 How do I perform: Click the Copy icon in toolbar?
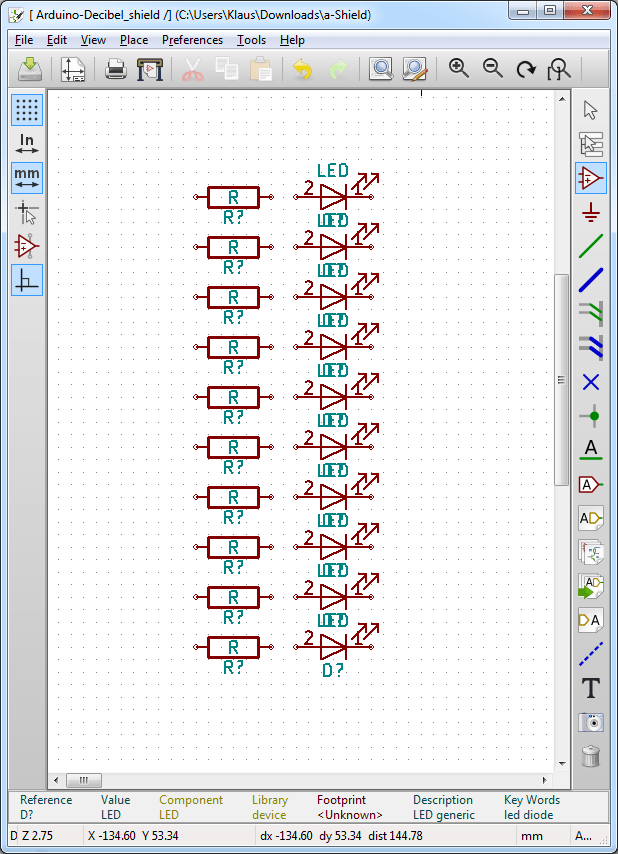[227, 69]
